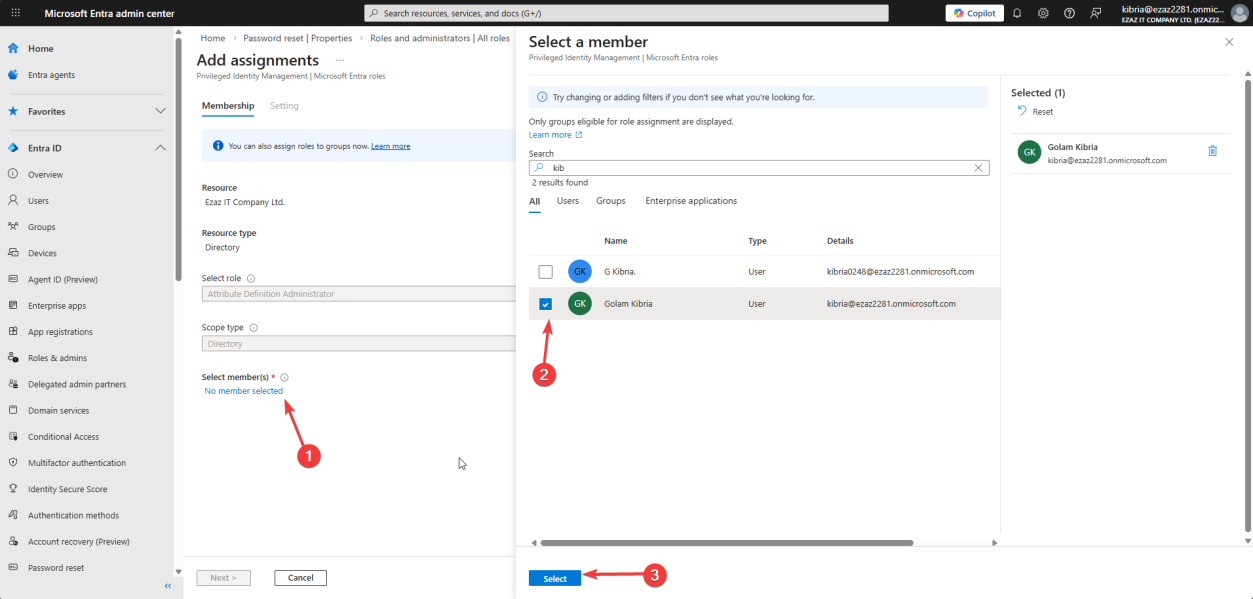
Task: Open Delegated admin partners
Action: pos(76,384)
